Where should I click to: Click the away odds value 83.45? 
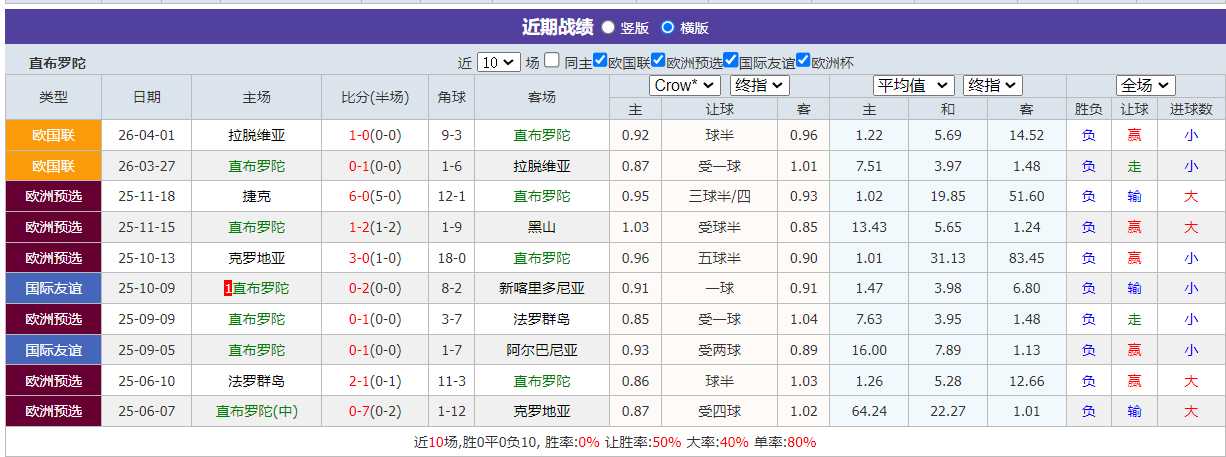click(x=1026, y=258)
